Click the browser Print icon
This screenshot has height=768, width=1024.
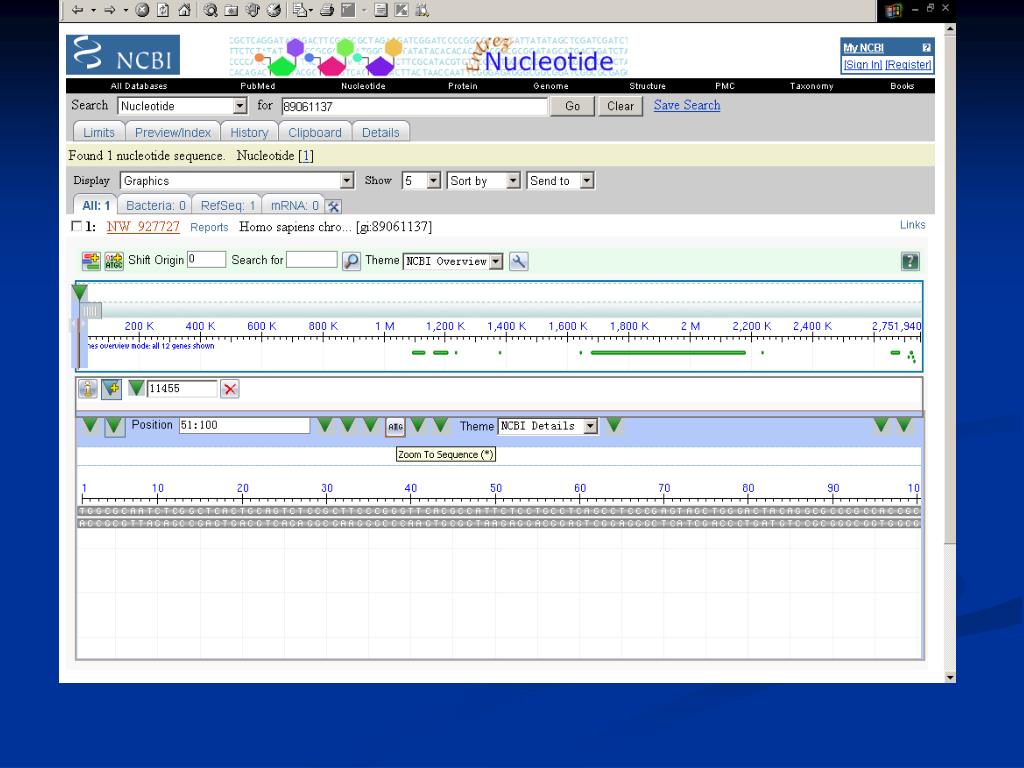pos(327,10)
